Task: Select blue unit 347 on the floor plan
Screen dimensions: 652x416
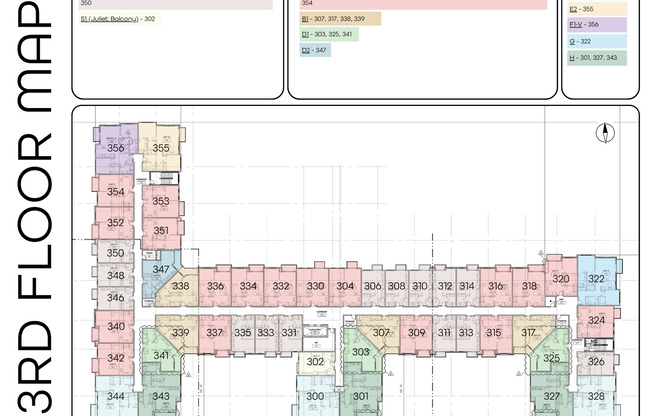Action: pyautogui.click(x=160, y=270)
